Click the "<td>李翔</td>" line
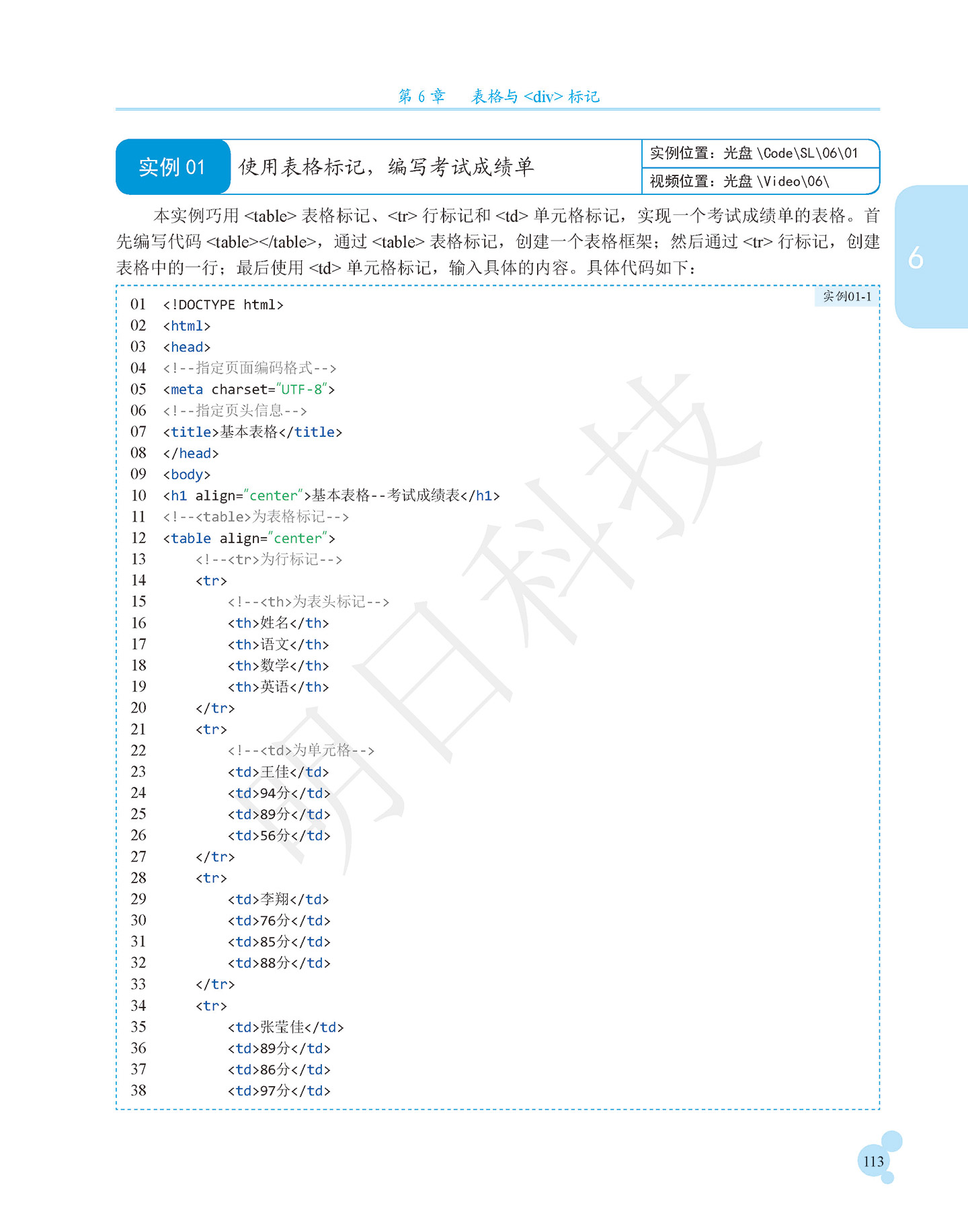 click(x=278, y=899)
